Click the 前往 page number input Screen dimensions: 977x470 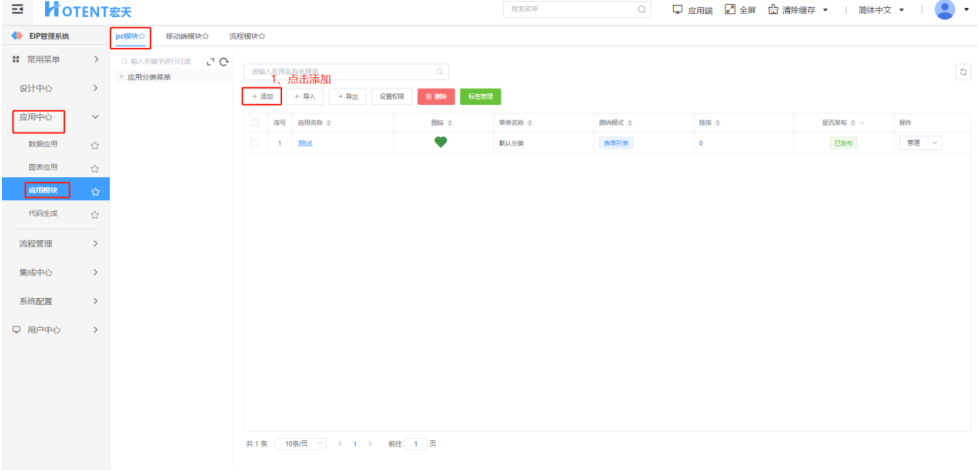click(x=416, y=444)
